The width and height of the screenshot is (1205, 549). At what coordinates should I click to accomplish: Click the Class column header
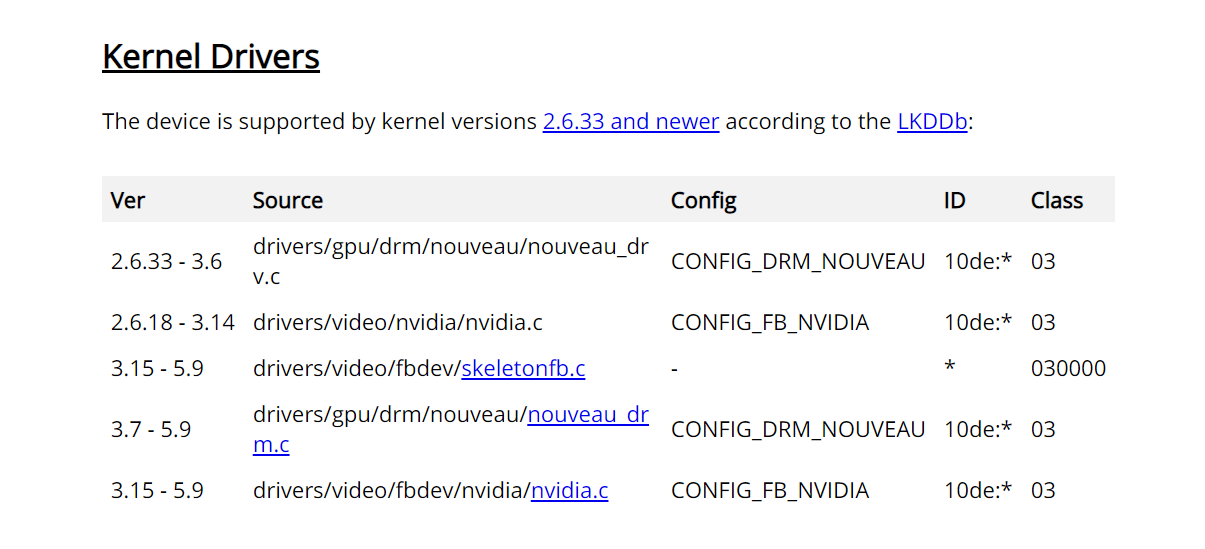(1057, 200)
